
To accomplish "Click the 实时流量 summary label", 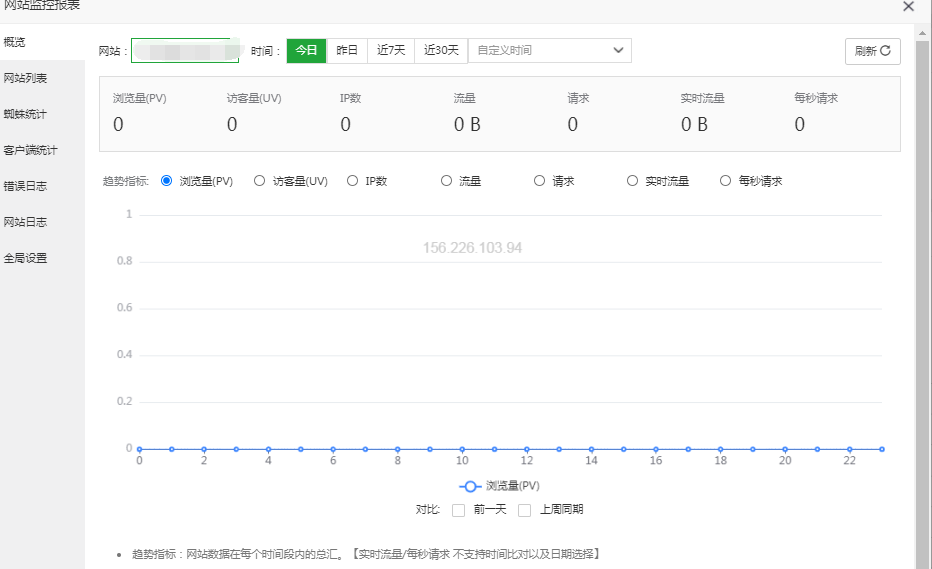I will coord(703,98).
